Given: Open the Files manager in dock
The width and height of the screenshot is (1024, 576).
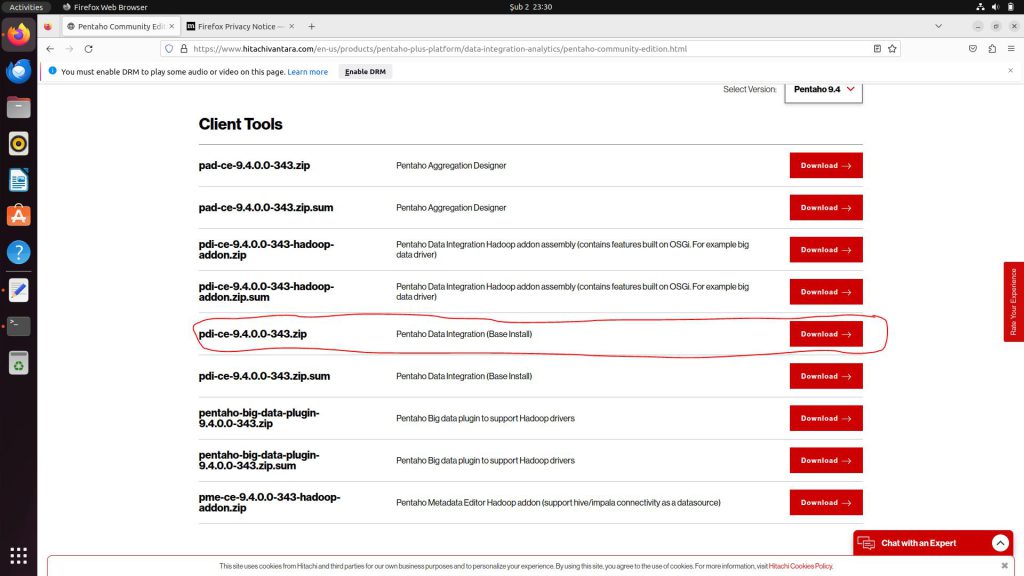Looking at the screenshot, I should (x=18, y=107).
